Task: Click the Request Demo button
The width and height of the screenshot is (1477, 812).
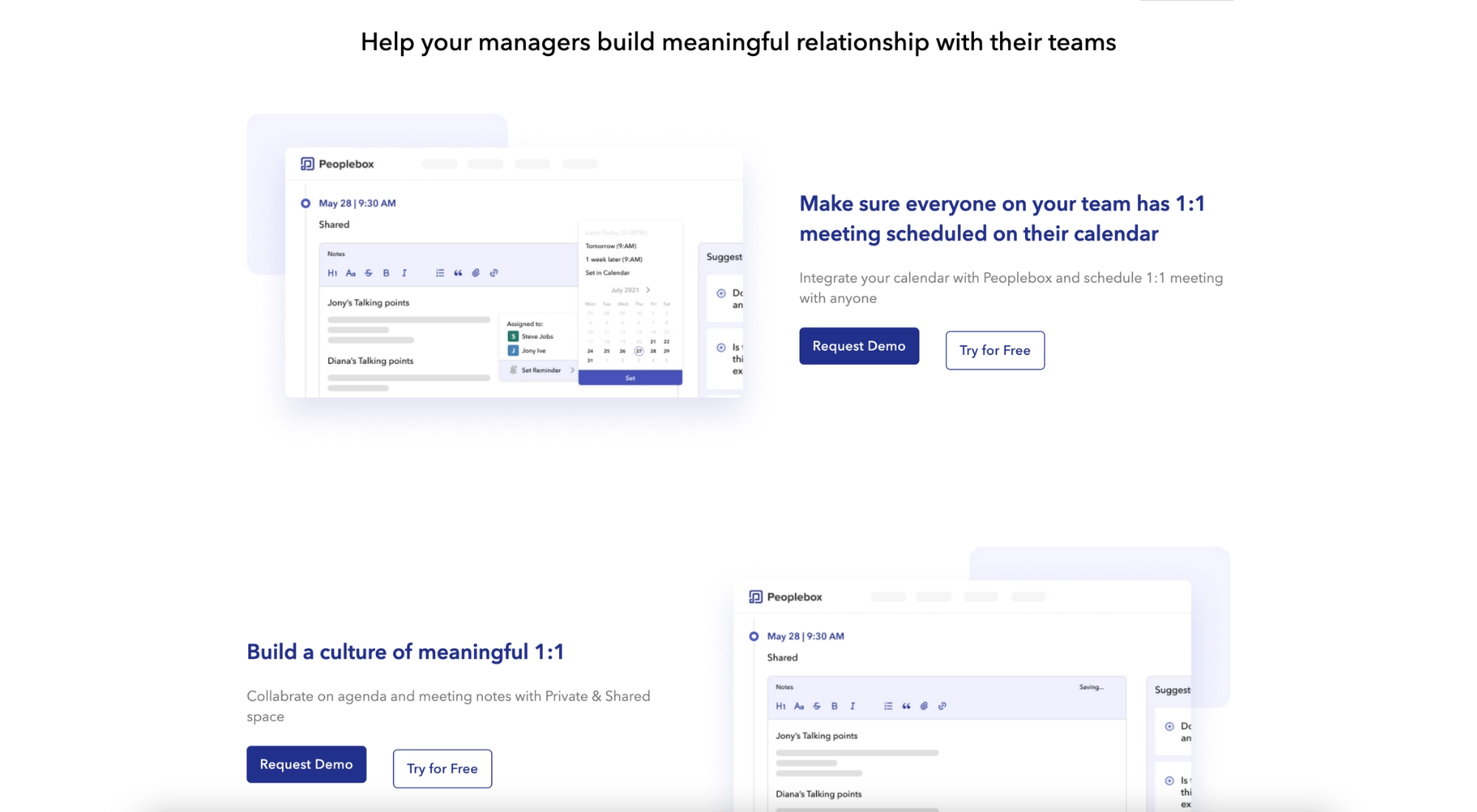Action: coord(858,345)
